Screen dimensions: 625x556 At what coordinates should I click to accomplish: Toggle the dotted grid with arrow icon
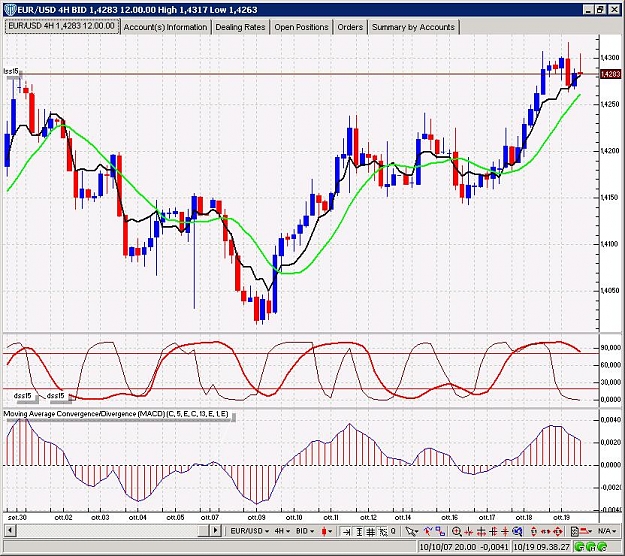tap(383, 532)
